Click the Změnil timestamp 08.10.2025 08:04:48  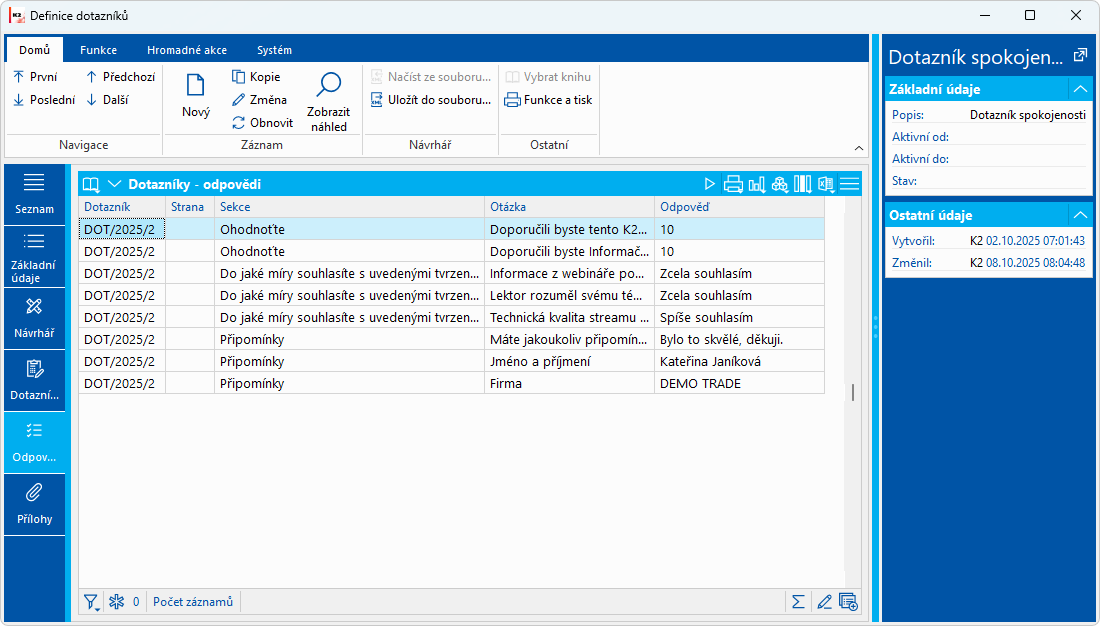1035,262
